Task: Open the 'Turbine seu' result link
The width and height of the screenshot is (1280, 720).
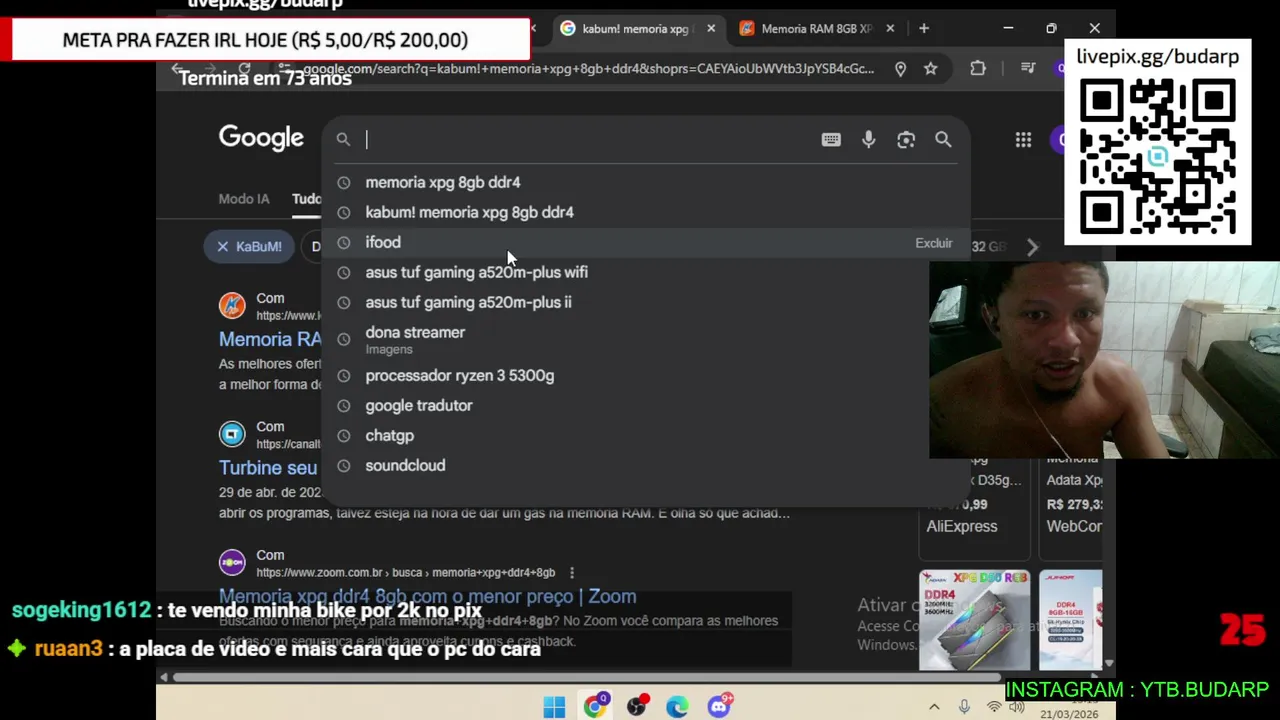Action: point(268,468)
